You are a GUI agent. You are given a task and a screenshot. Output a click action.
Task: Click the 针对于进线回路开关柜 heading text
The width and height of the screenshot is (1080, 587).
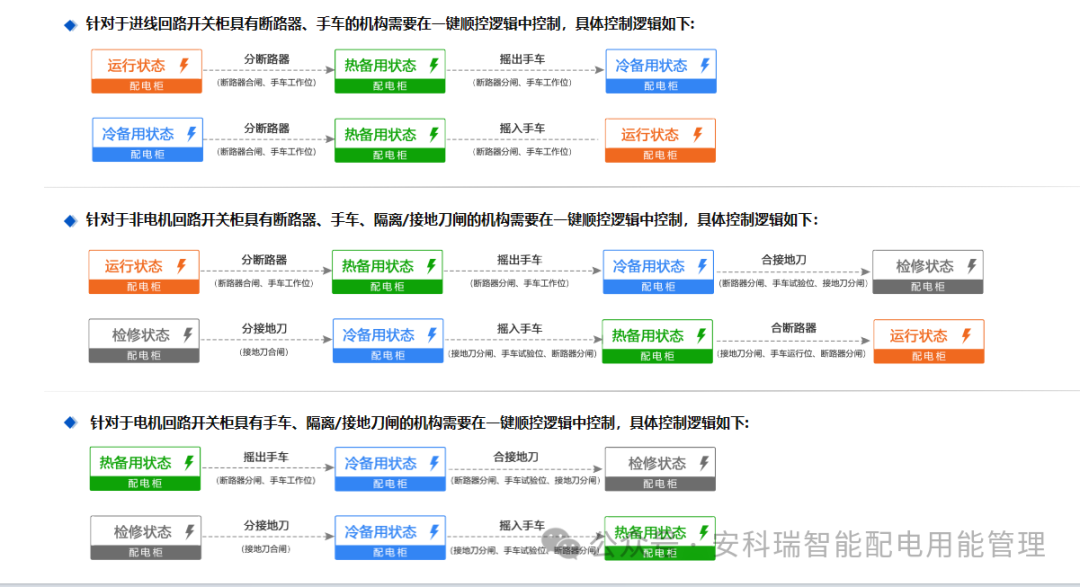pos(390,24)
